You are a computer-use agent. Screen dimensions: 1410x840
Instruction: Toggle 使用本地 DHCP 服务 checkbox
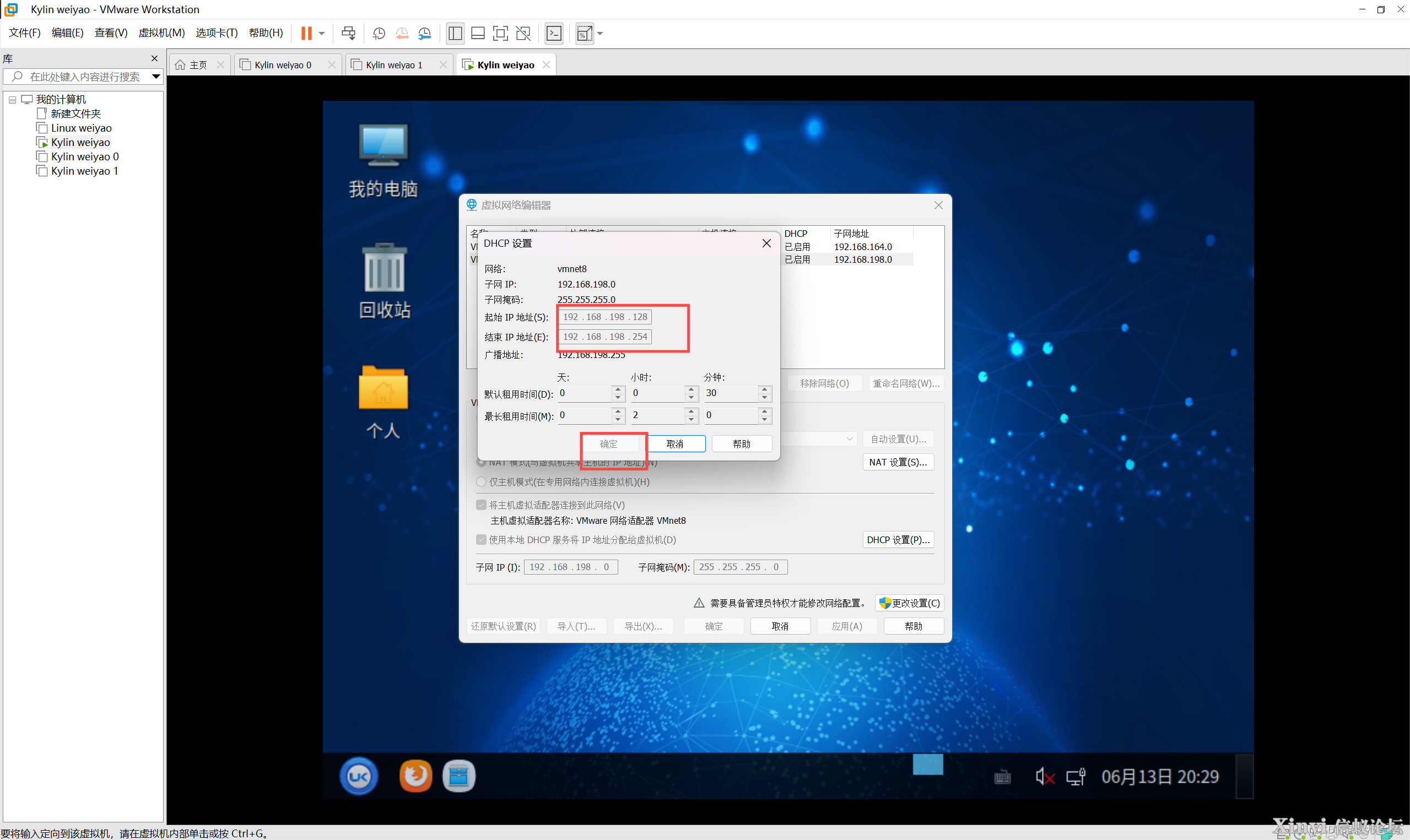[x=481, y=539]
